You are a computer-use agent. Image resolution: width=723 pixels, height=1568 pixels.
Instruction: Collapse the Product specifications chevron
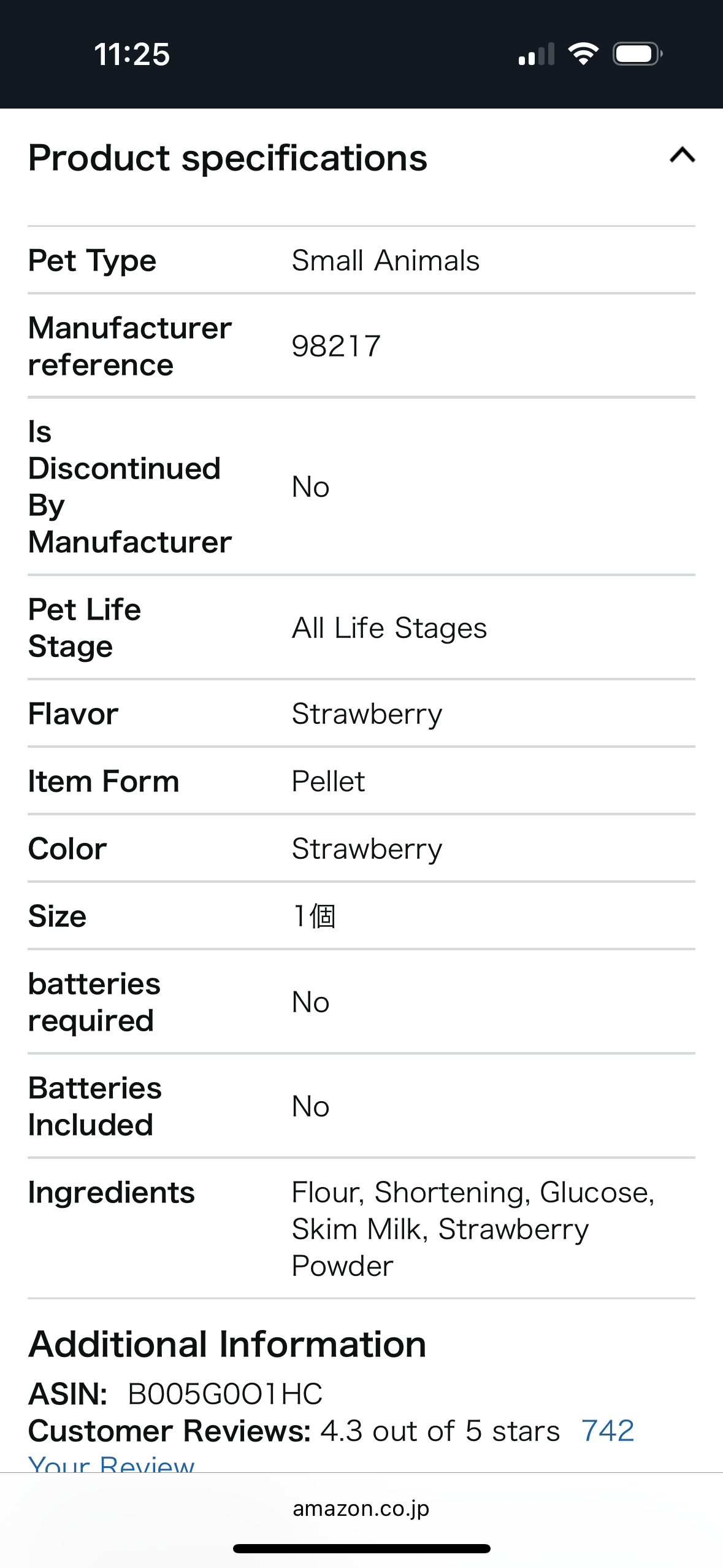(682, 155)
